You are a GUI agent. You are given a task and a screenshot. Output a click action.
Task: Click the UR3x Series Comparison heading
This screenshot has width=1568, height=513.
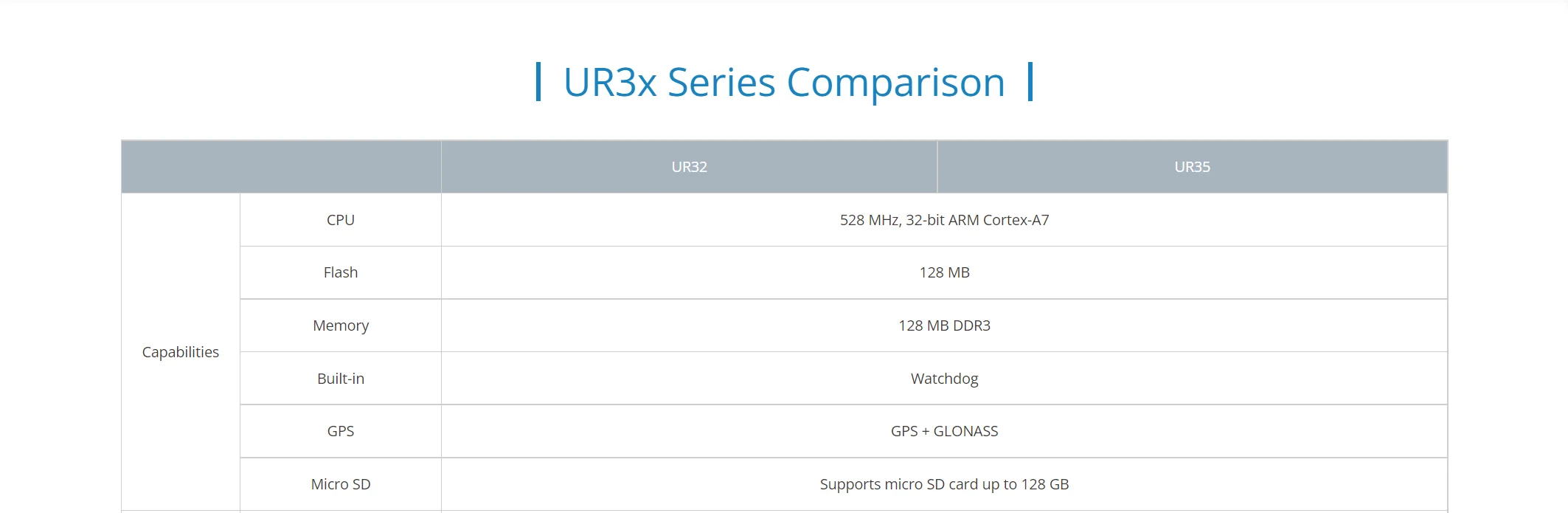(x=784, y=82)
